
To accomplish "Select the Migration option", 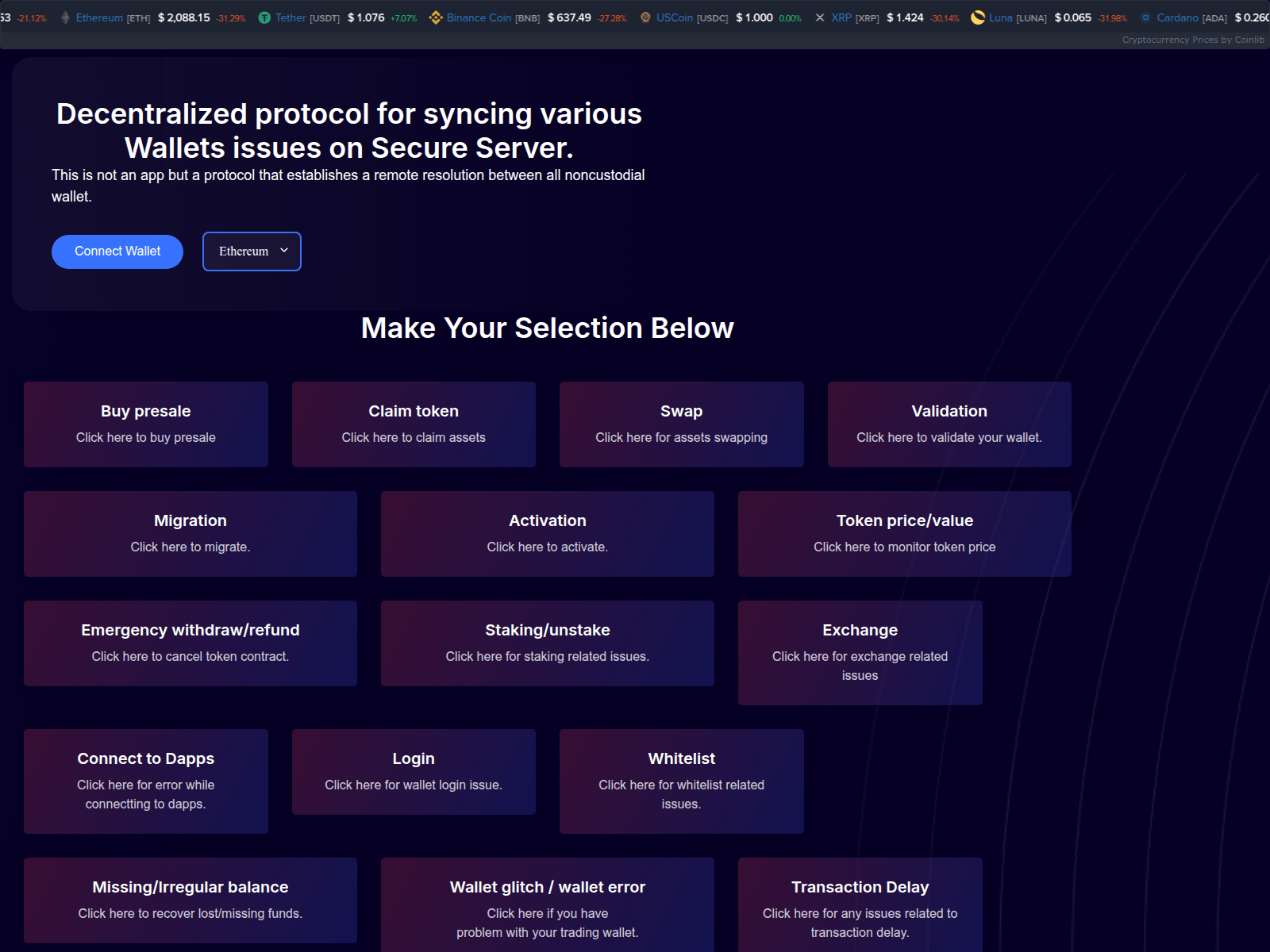I will [x=190, y=533].
